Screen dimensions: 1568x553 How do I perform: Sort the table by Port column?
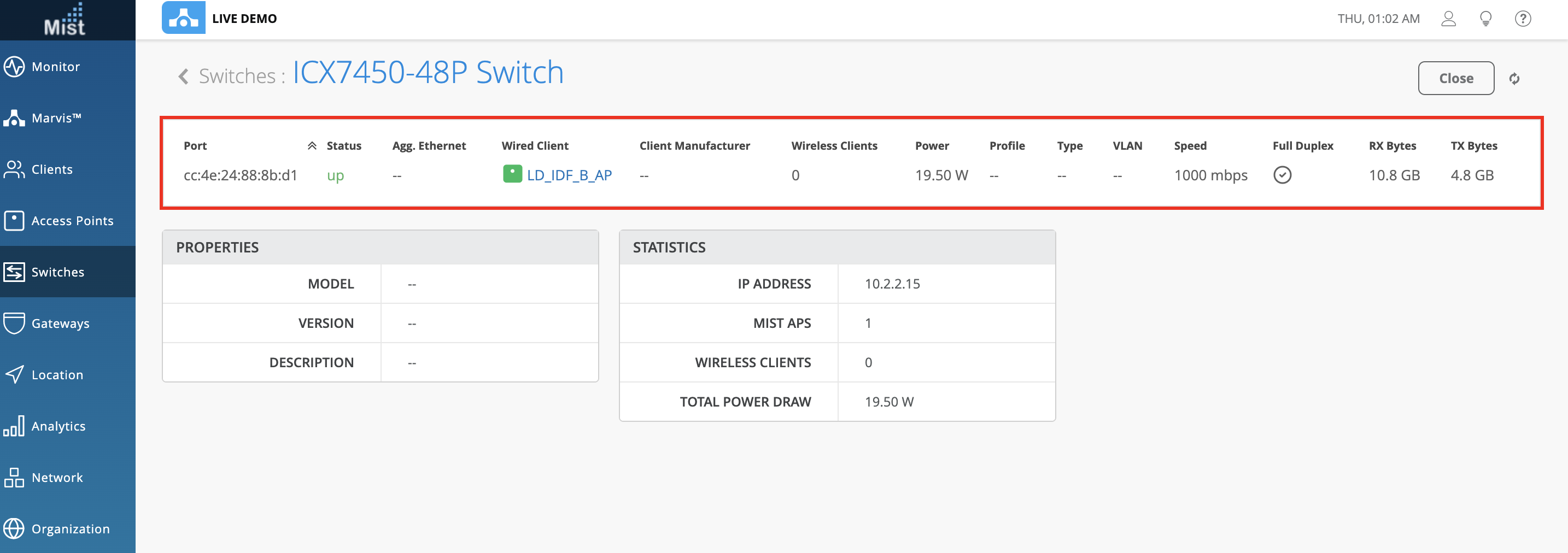pos(195,146)
